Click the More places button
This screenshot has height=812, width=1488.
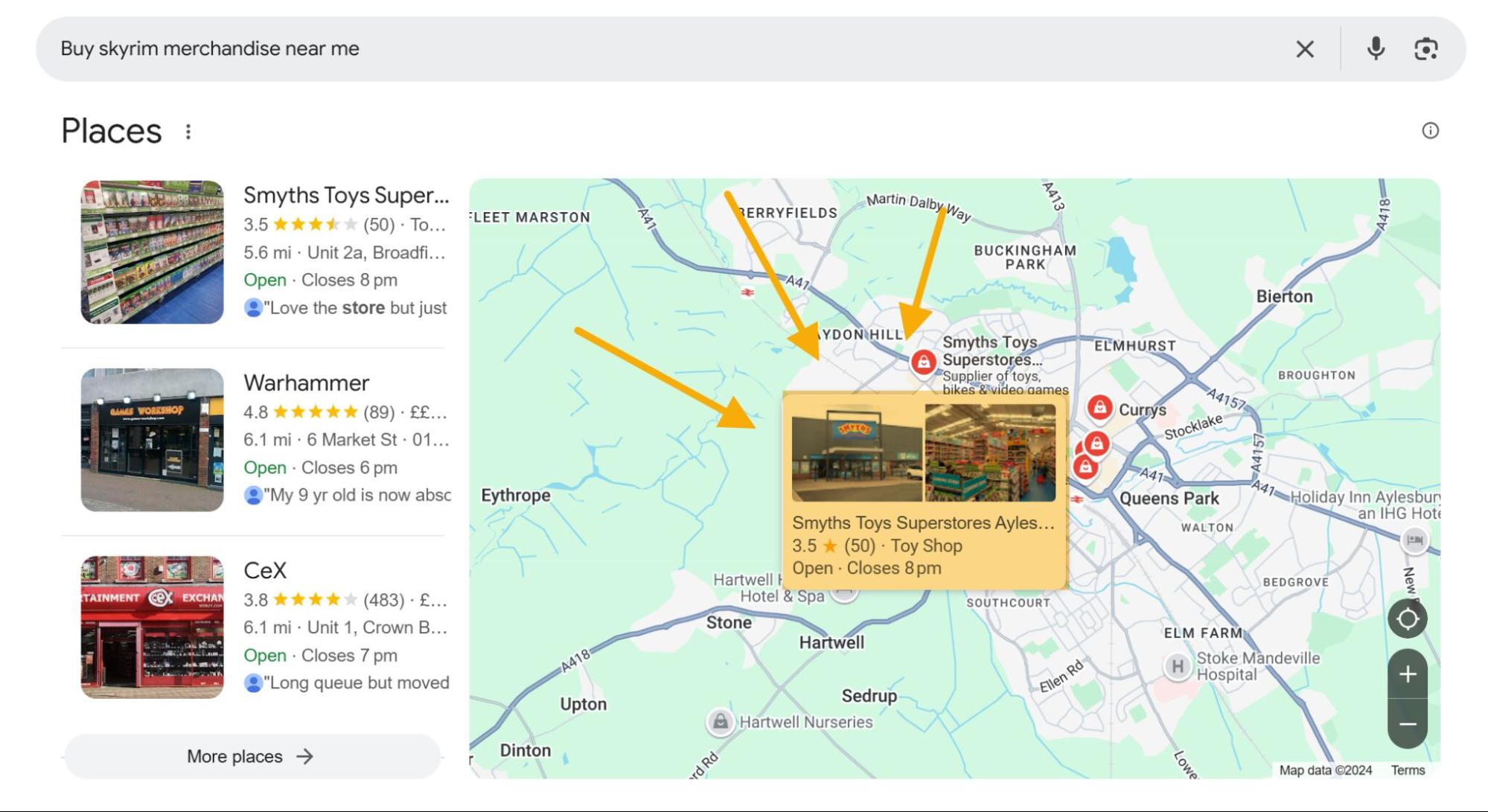[252, 756]
